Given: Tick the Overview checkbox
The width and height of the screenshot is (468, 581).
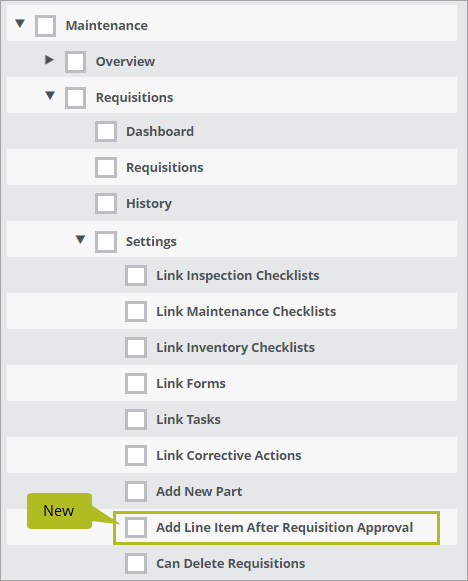Looking at the screenshot, I should tap(76, 62).
